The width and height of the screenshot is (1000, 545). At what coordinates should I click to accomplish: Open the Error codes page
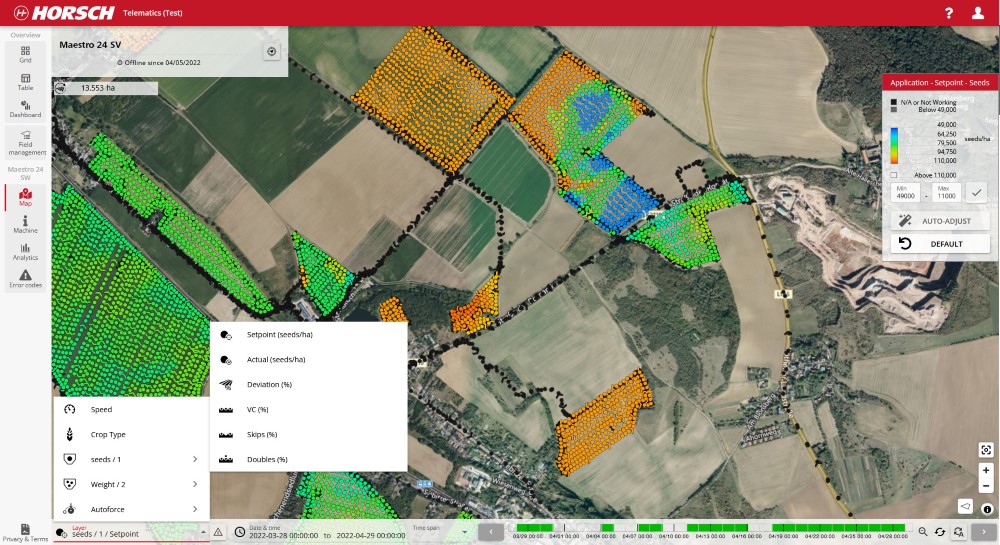click(x=25, y=279)
